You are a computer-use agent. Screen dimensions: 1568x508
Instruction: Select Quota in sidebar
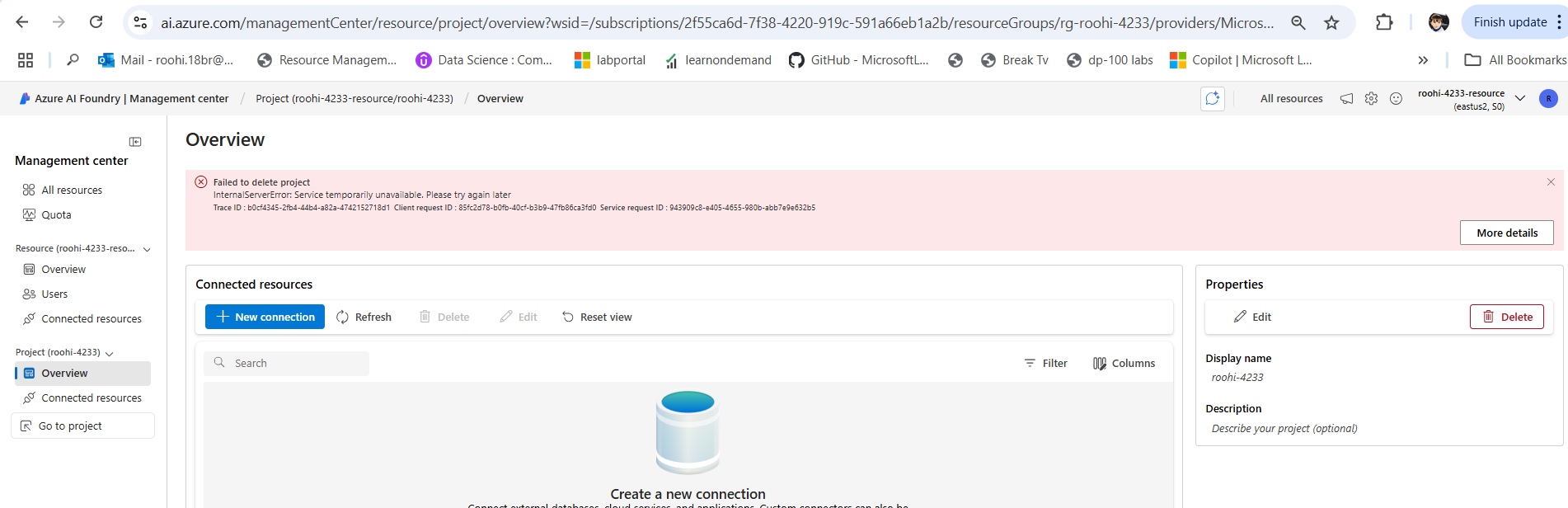tap(56, 214)
